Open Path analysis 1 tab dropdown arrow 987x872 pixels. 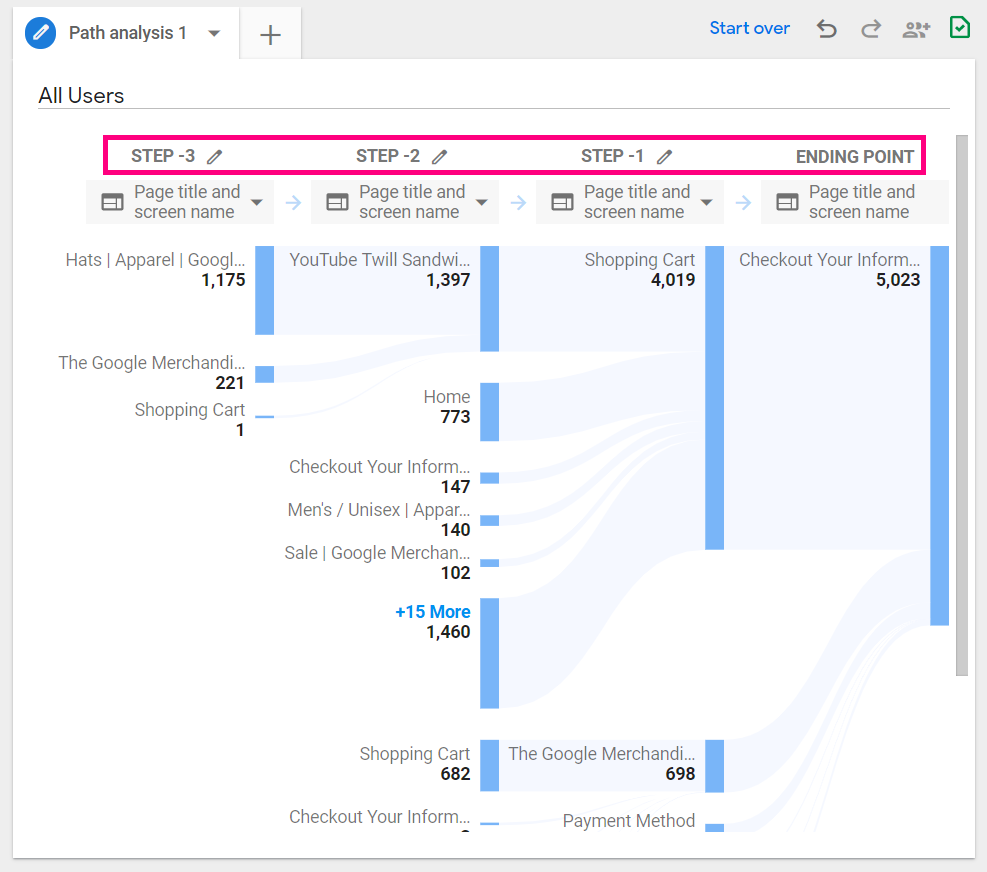[x=214, y=33]
